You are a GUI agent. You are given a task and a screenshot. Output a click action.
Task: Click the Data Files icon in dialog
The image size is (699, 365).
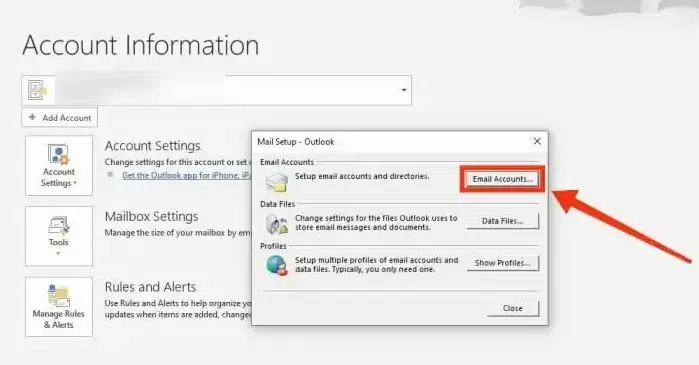point(276,223)
